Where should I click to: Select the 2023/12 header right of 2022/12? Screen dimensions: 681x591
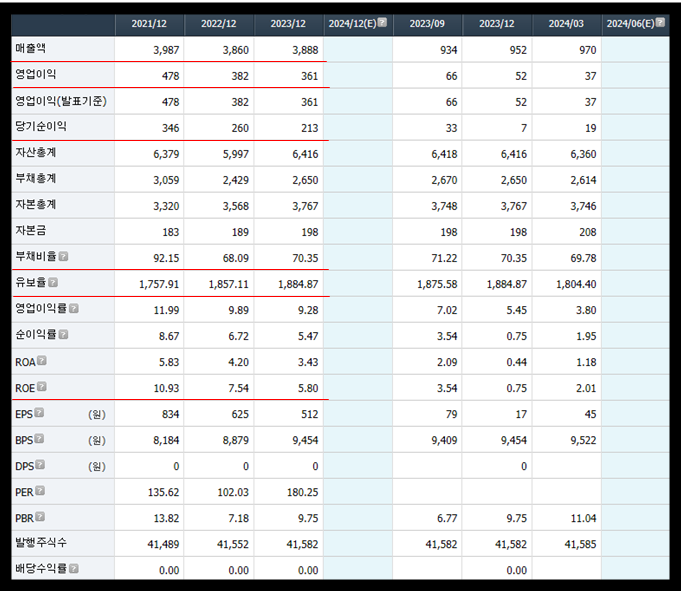pyautogui.click(x=288, y=24)
